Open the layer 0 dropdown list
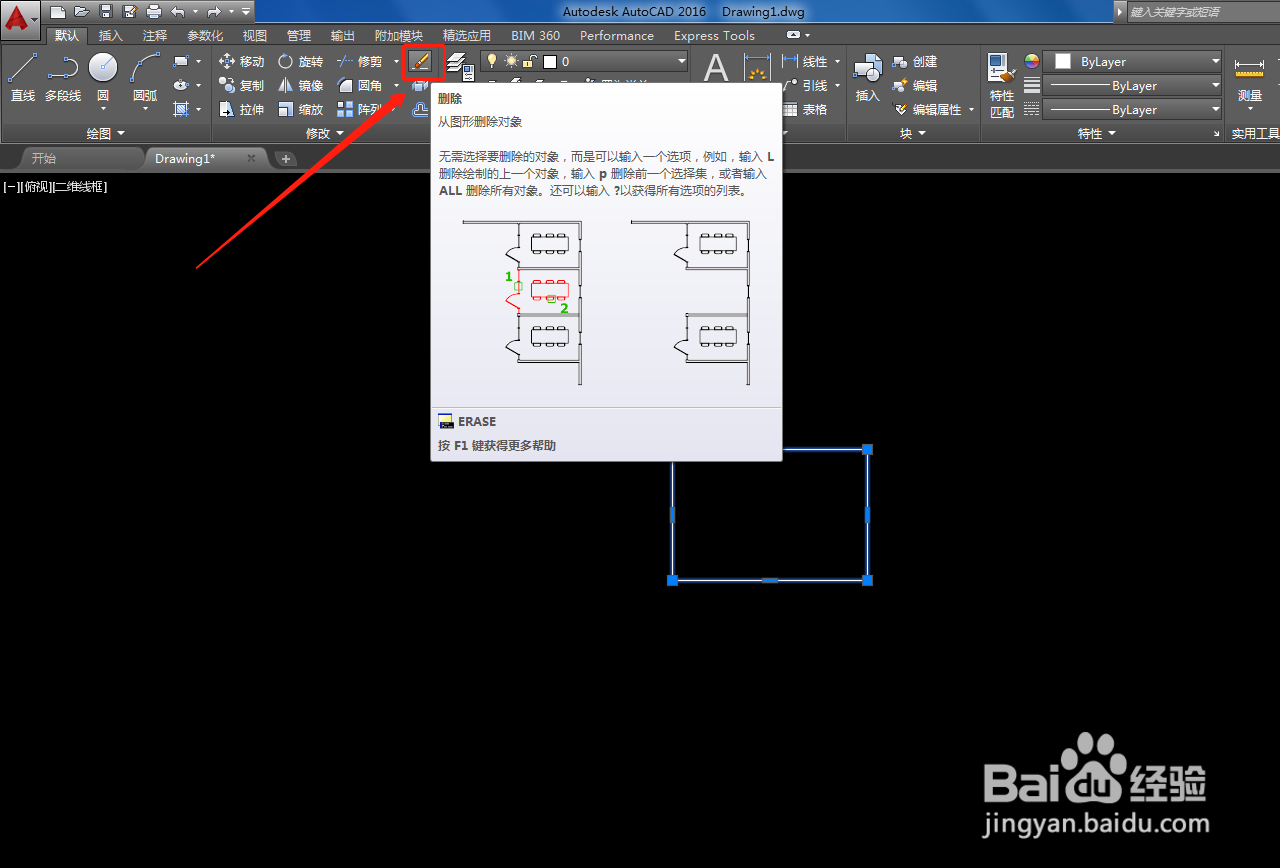The width and height of the screenshot is (1280, 868). point(681,61)
